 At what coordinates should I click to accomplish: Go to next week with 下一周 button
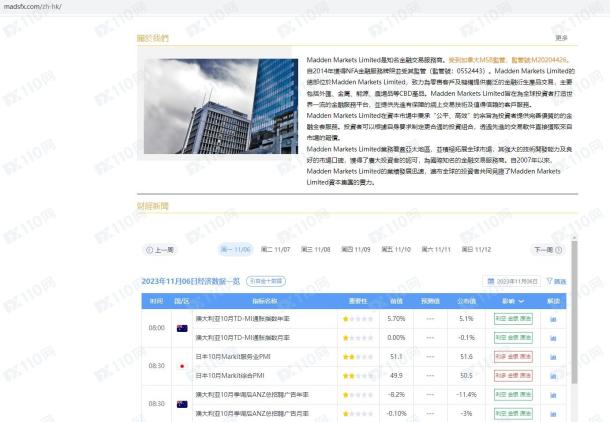548,250
